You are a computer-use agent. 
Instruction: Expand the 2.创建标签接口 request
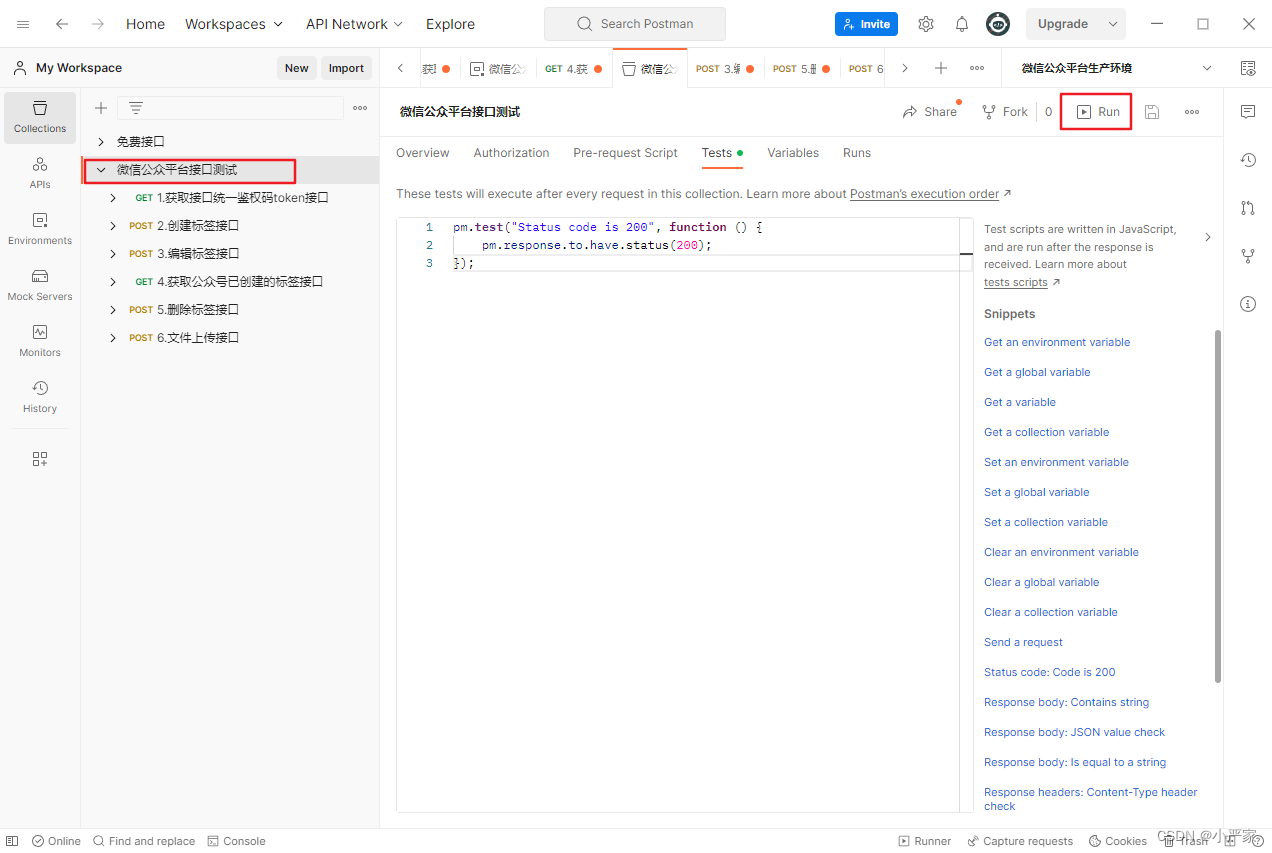click(x=113, y=225)
